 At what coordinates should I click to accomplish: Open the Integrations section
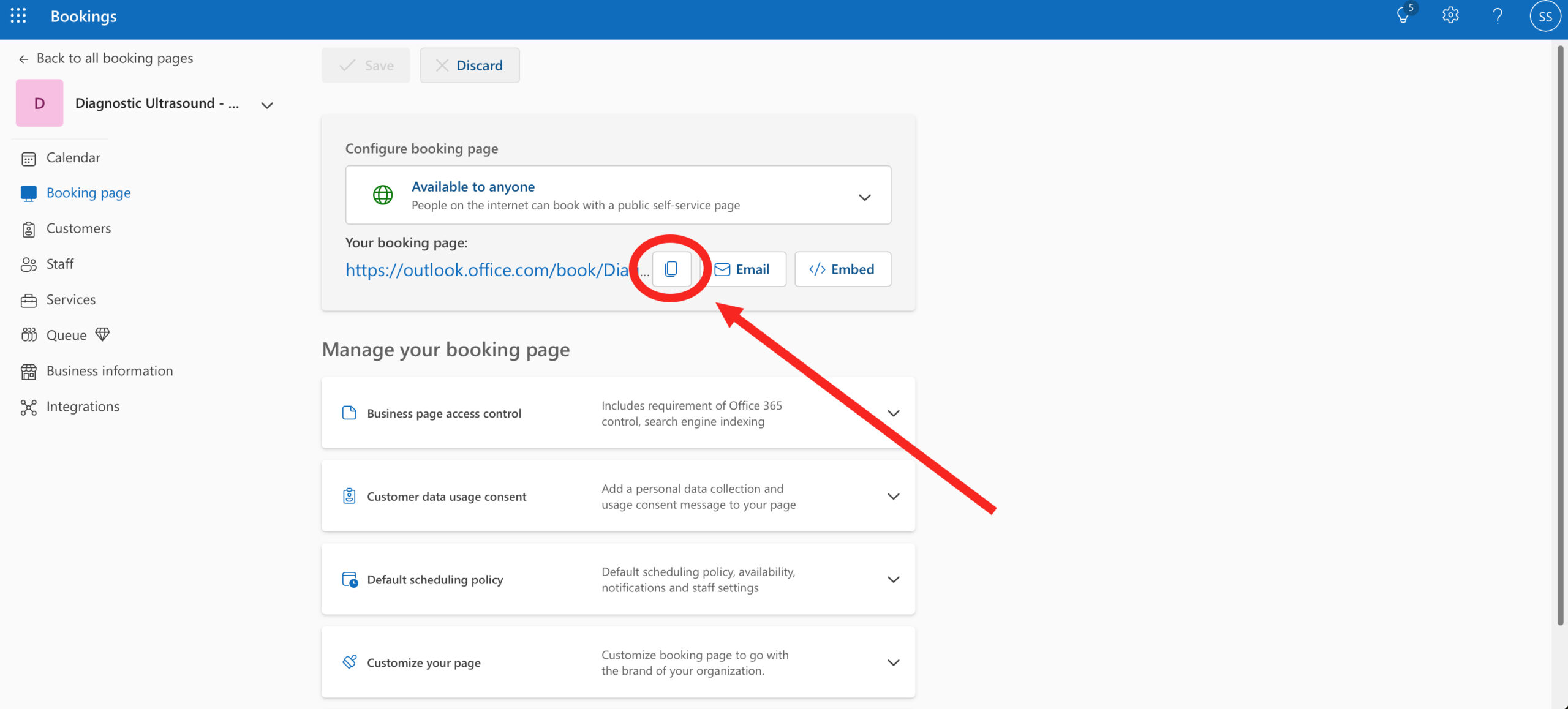point(83,407)
